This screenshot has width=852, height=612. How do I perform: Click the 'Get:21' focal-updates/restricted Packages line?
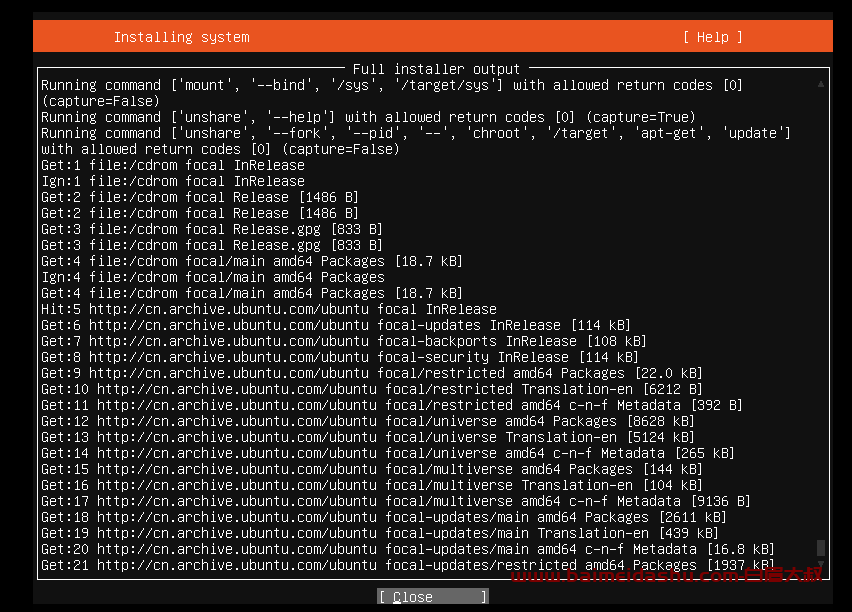pyautogui.click(x=408, y=565)
